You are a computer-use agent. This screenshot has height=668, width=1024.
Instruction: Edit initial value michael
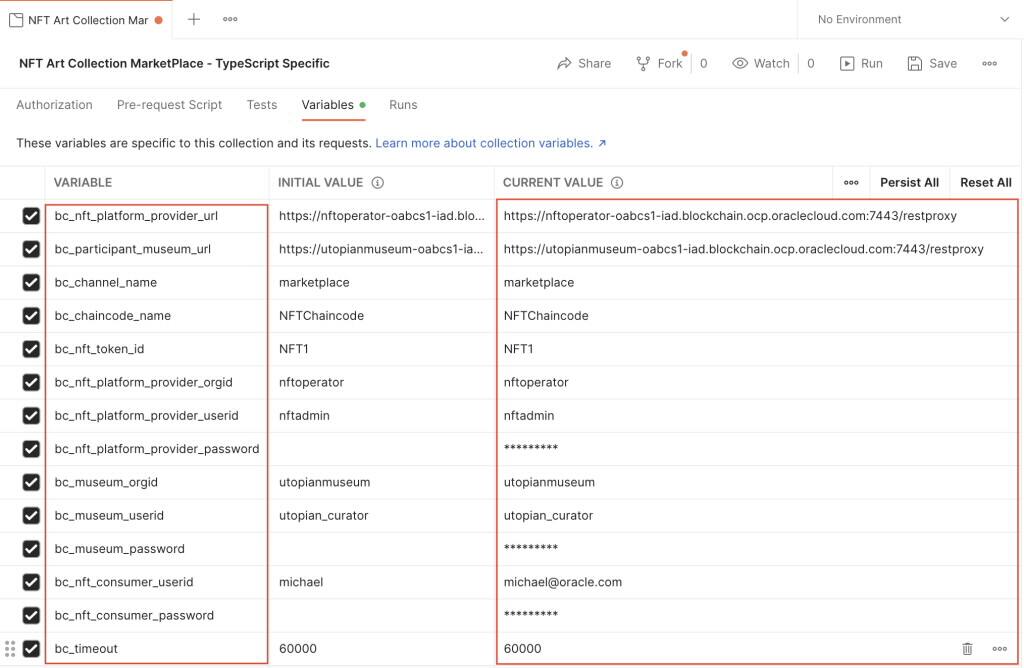pos(382,582)
